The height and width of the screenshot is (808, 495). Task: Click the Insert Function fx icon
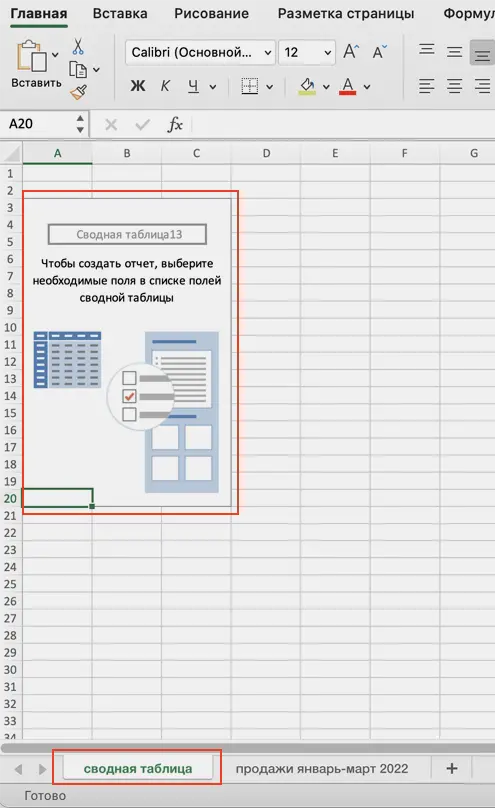(x=175, y=124)
